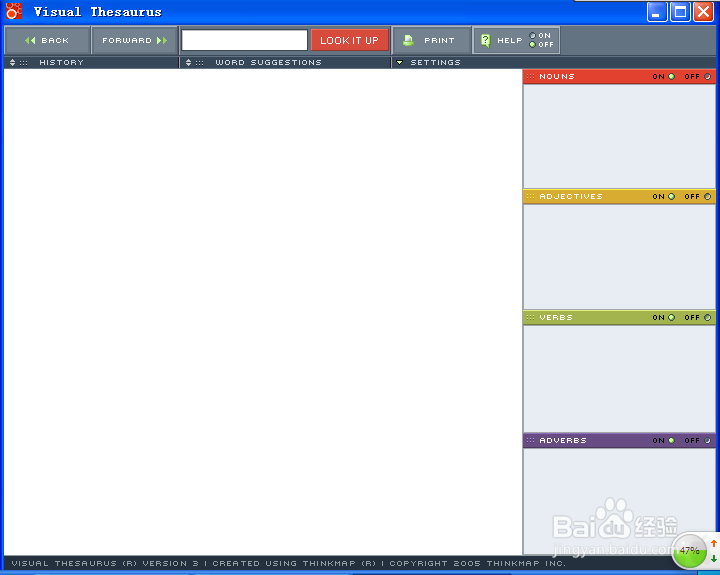The image size is (720, 575).
Task: Turn Nouns off
Action: pyautogui.click(x=707, y=77)
